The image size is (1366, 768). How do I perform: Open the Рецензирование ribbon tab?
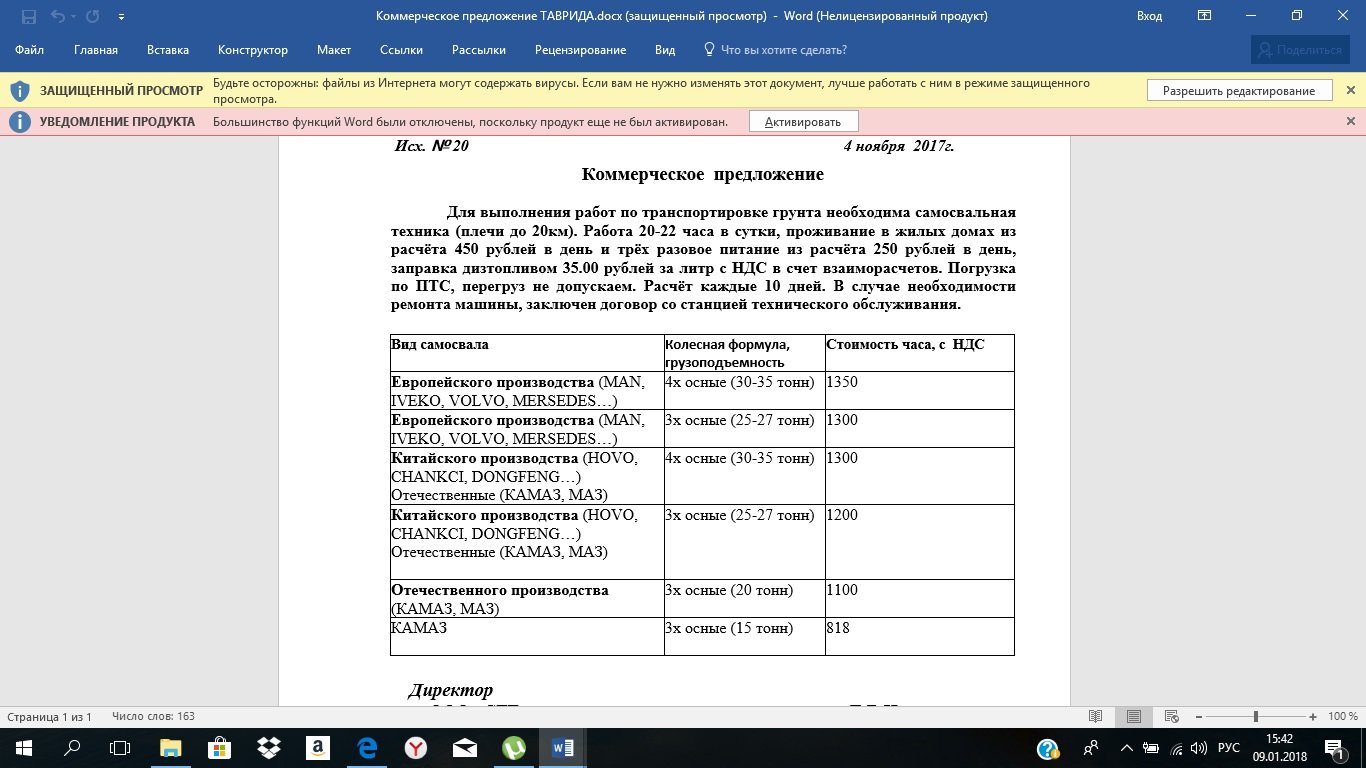(x=581, y=50)
